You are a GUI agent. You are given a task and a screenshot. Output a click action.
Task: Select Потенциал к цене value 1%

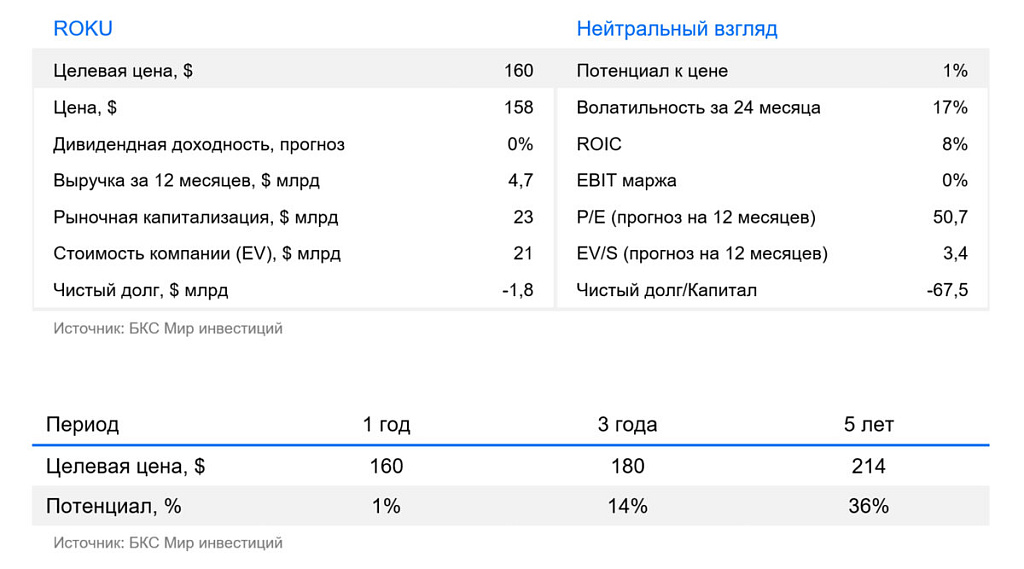click(955, 71)
